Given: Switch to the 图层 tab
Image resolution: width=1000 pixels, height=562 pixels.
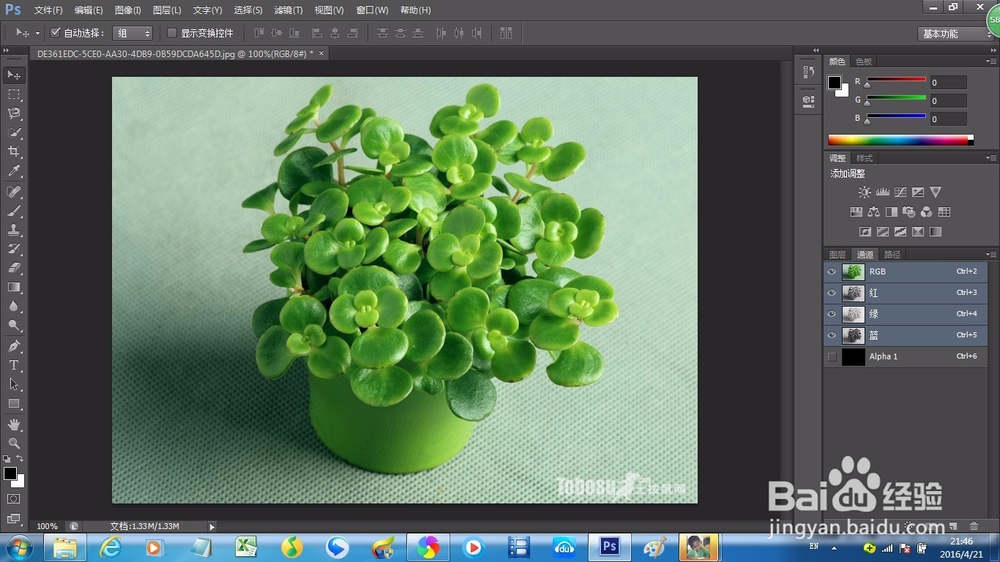Looking at the screenshot, I should click(x=837, y=255).
